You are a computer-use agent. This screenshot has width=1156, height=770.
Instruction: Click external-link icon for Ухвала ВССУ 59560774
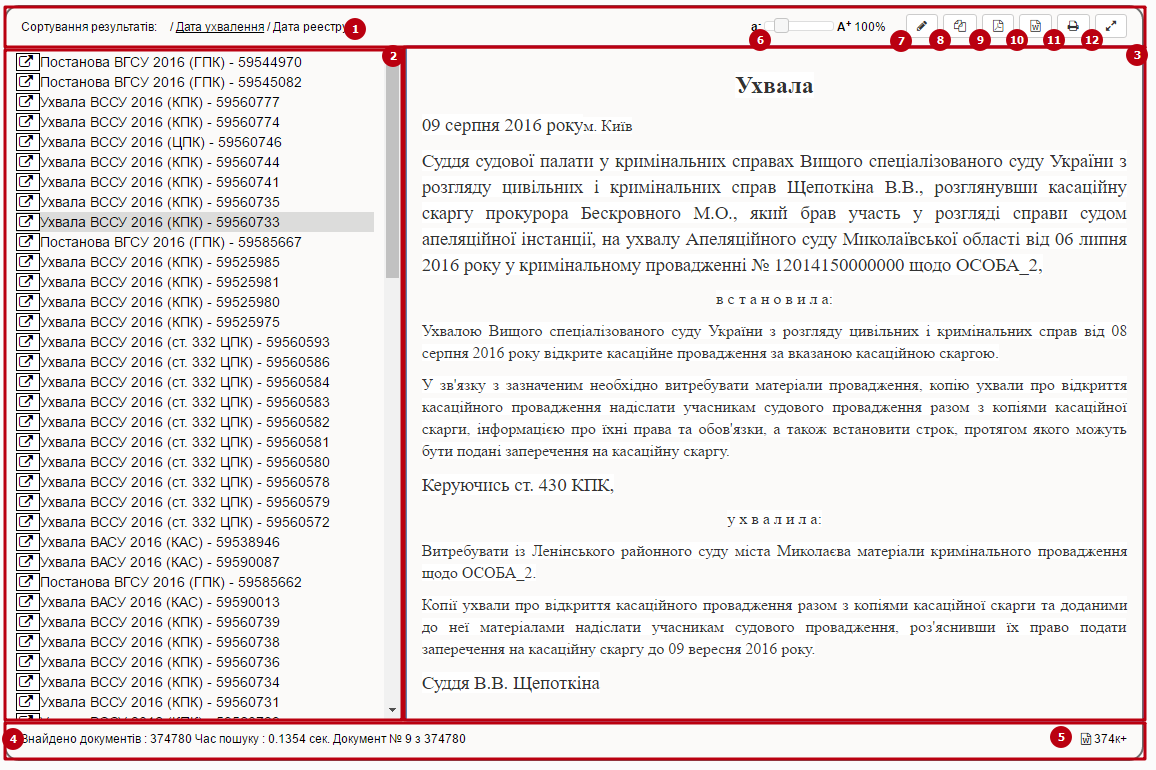pos(27,122)
